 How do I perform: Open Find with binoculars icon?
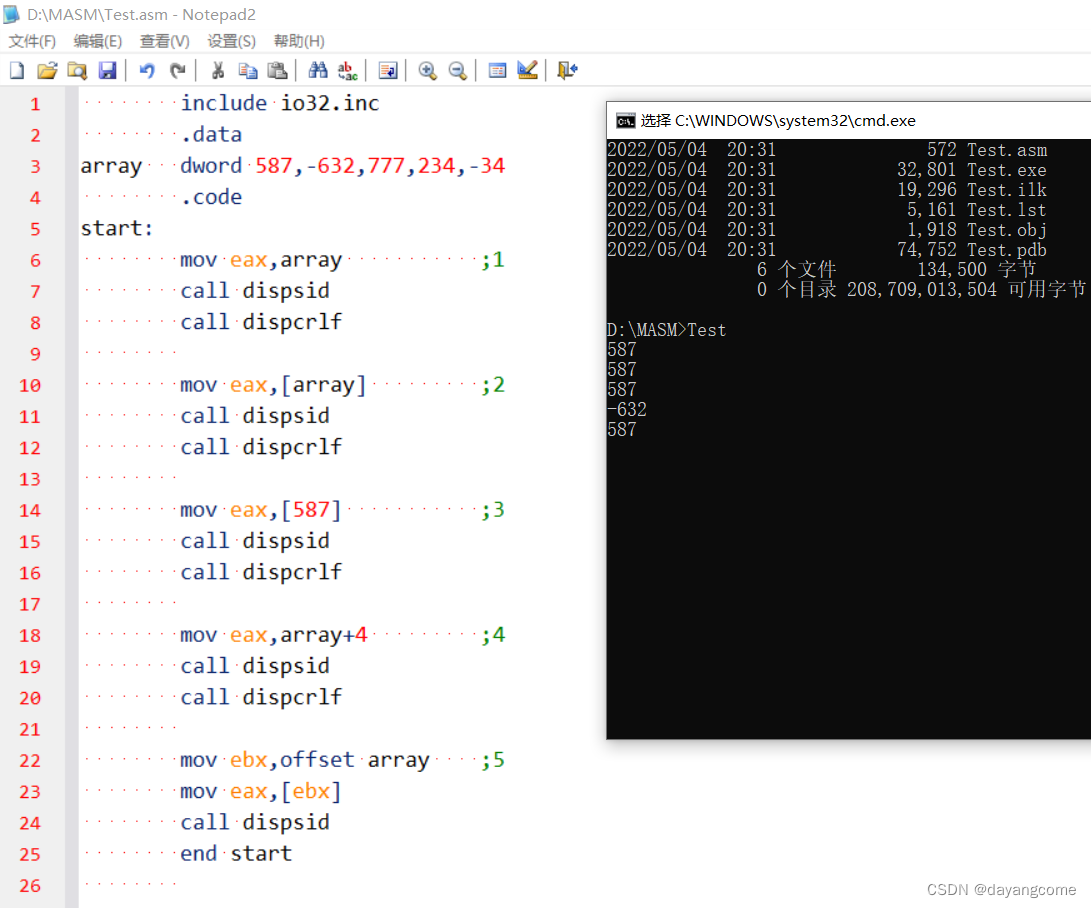[x=318, y=70]
